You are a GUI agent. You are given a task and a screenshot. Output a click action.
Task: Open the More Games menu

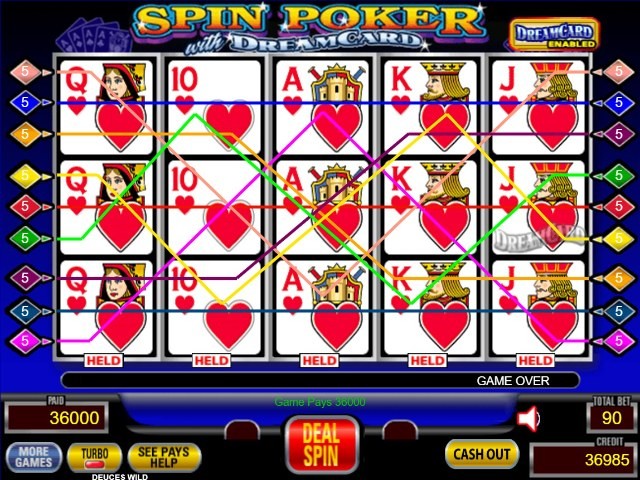pos(34,457)
